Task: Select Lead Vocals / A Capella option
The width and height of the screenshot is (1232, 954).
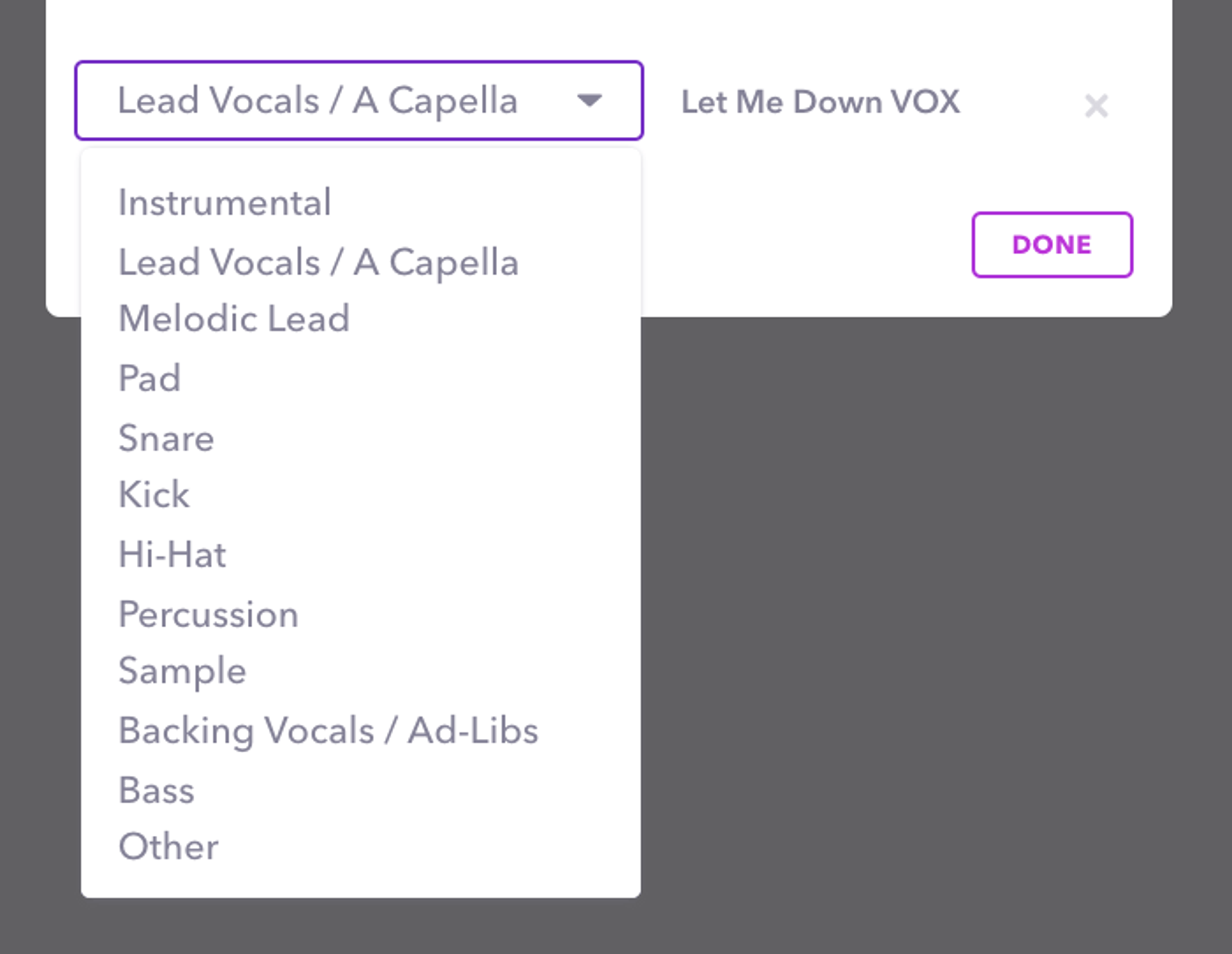Action: point(318,262)
